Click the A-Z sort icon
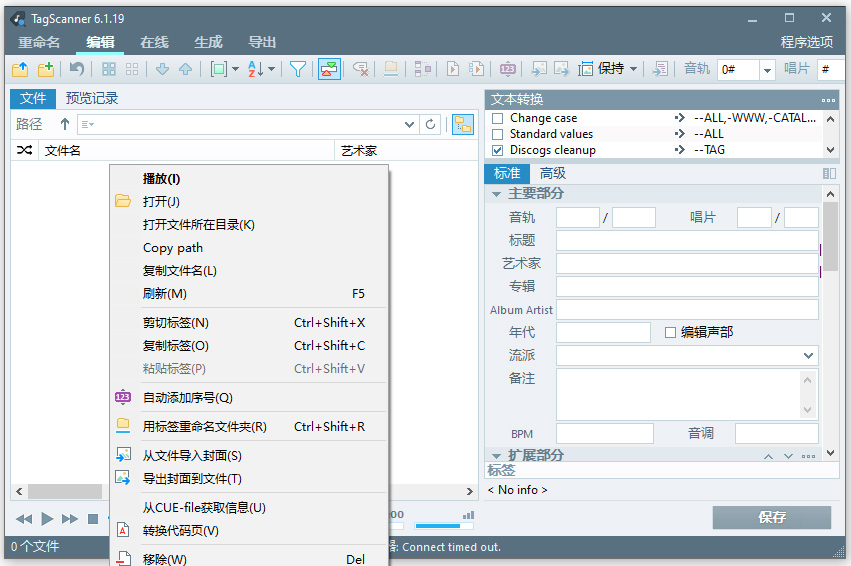 256,69
